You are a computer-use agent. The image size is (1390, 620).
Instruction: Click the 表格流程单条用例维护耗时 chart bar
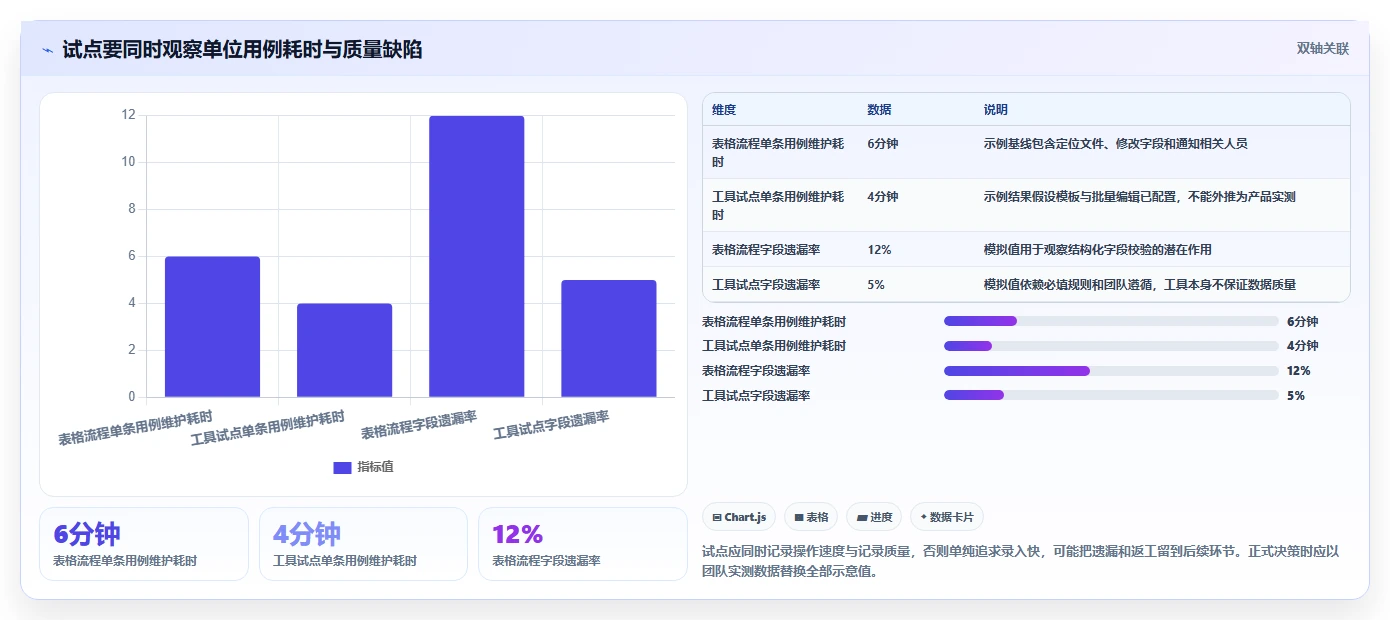[212, 327]
